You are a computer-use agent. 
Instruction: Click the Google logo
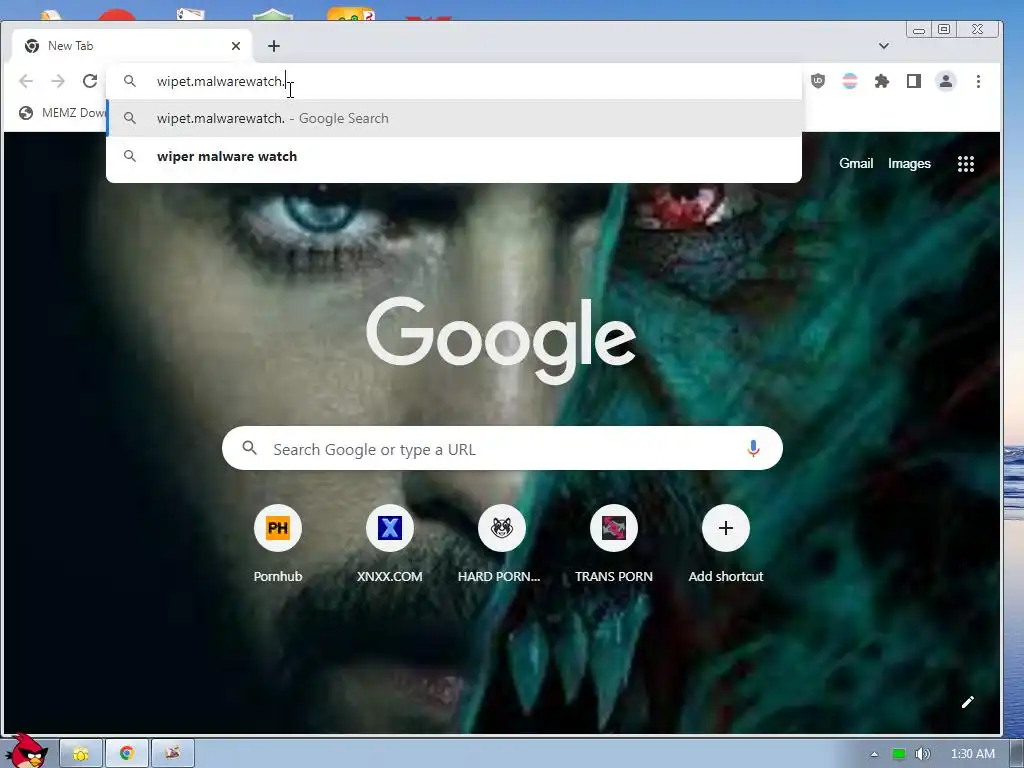[501, 340]
